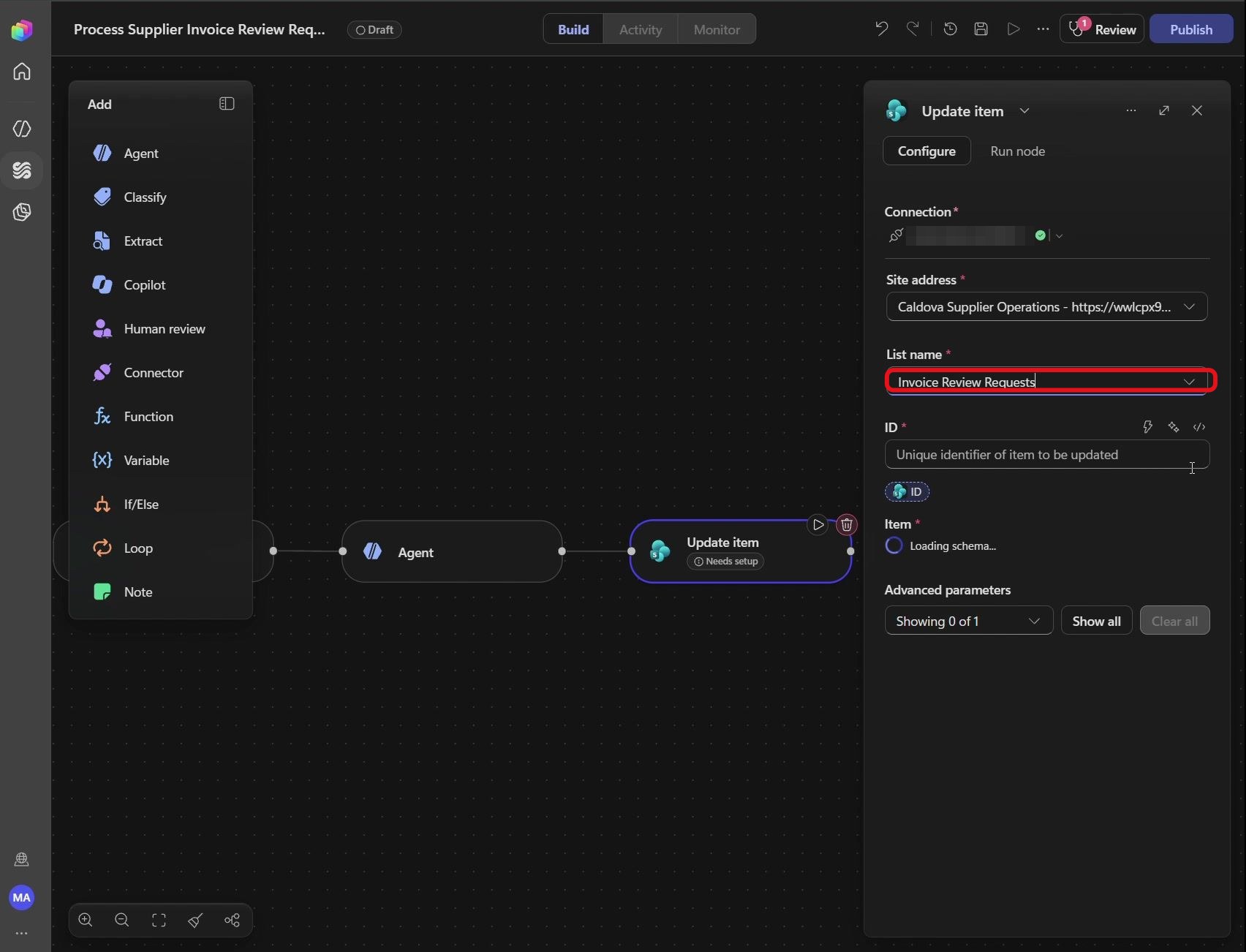Open the agents icon in left sidebar
The image size is (1246, 952).
22,129
